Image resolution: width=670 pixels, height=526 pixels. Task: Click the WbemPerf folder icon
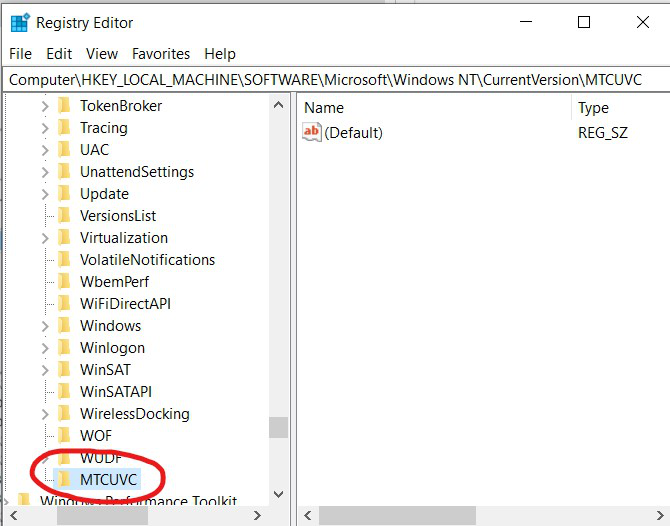(64, 281)
